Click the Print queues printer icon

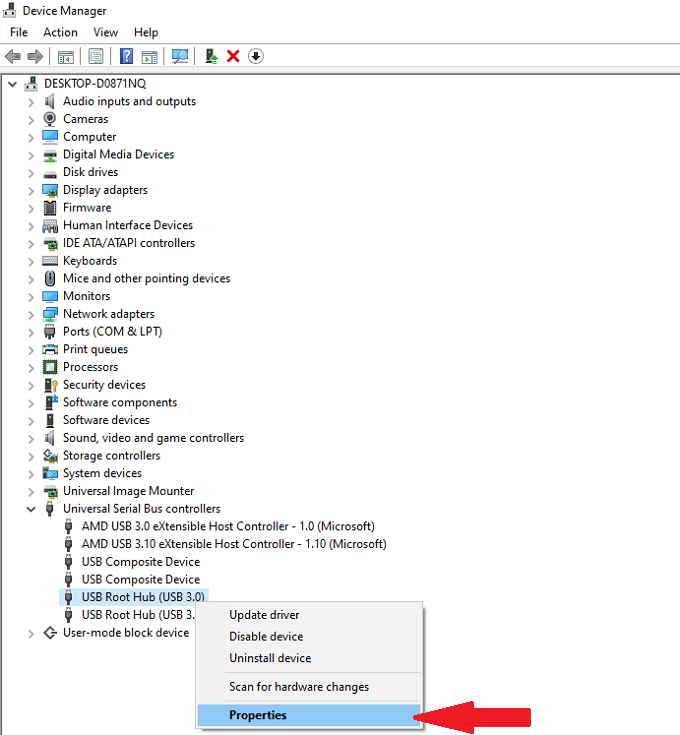coord(50,349)
